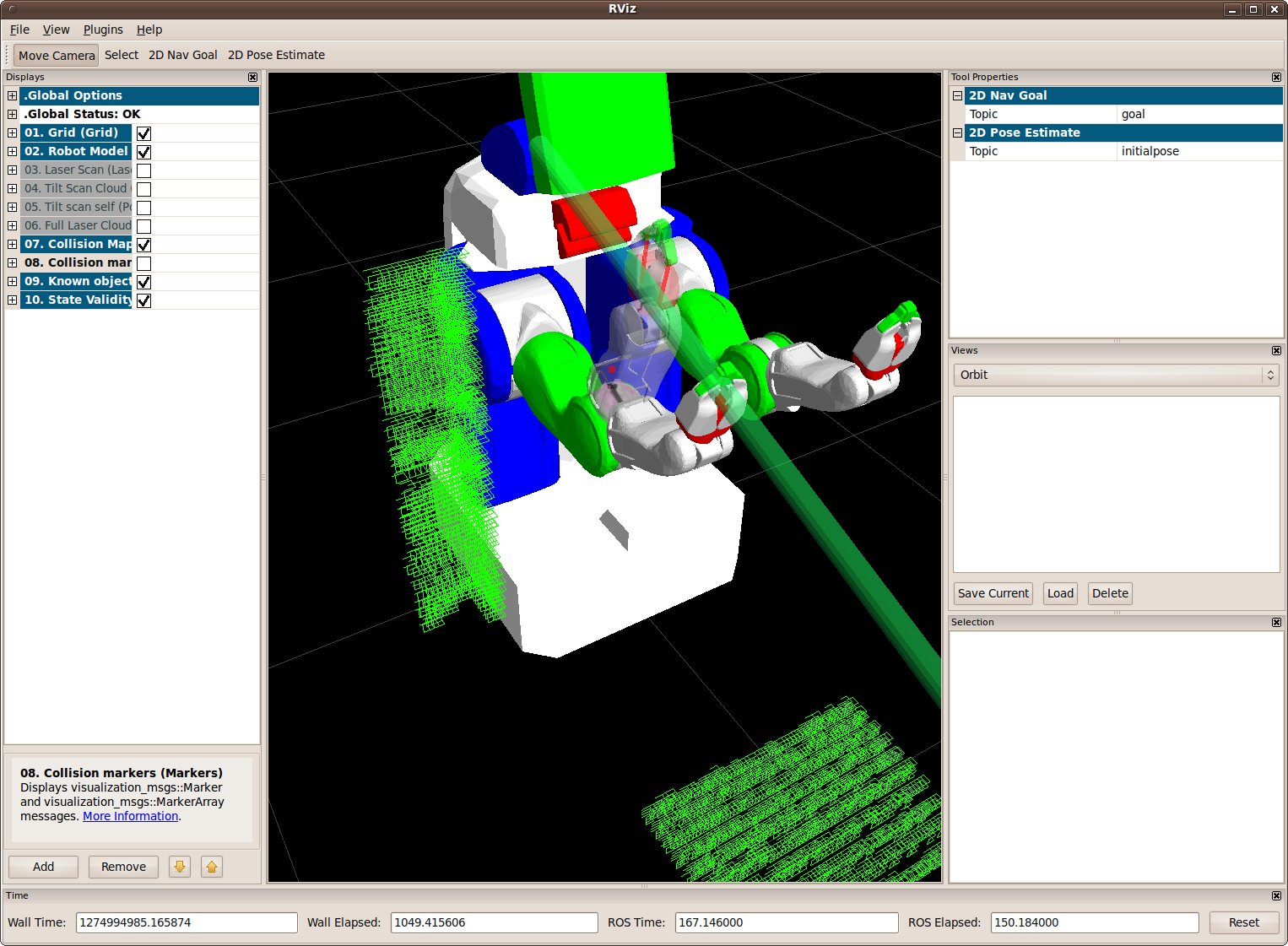
Task: Expand the 10. State Validity node
Action: 12,300
